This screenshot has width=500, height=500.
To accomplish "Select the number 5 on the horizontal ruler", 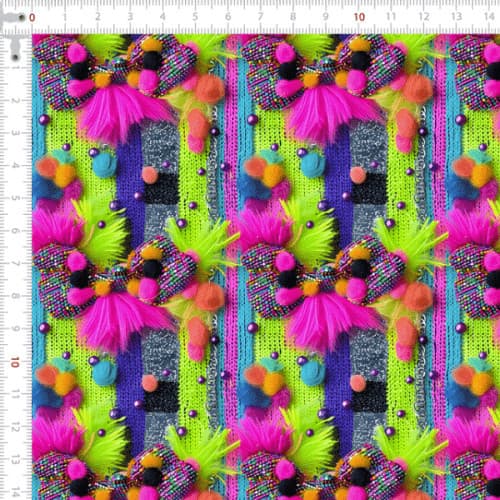I will click(195, 17).
